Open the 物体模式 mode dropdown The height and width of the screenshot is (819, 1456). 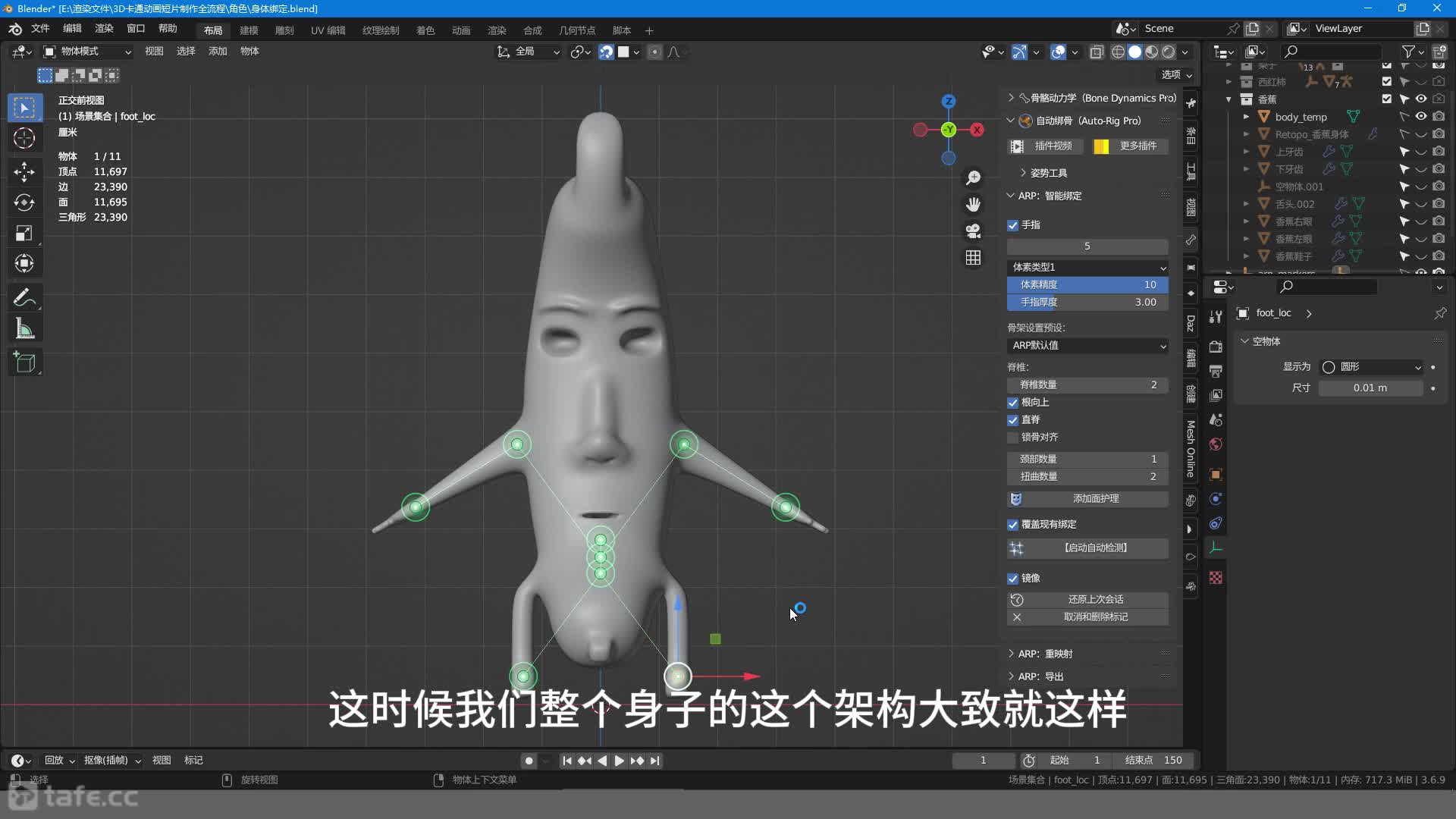(x=87, y=52)
